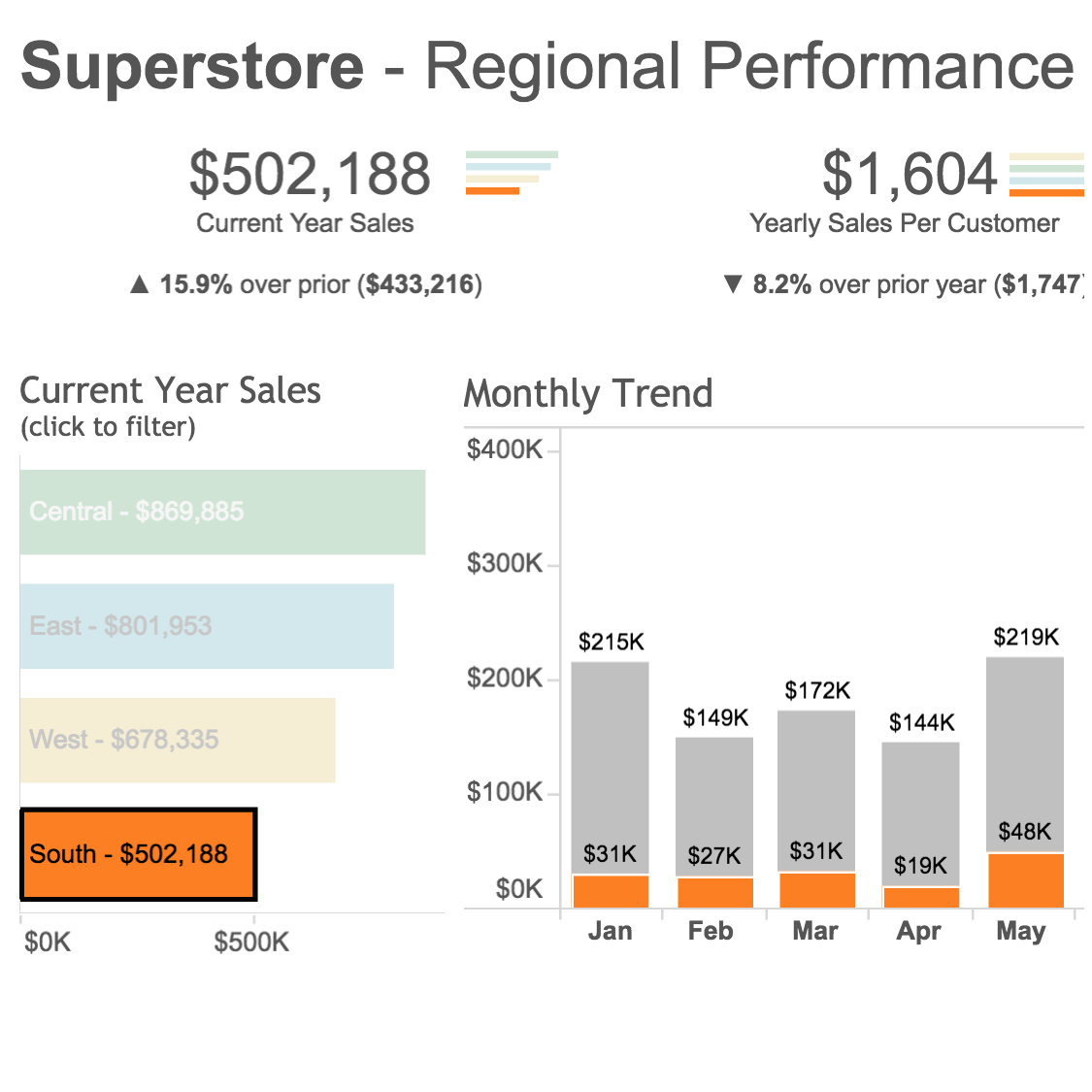Select the East region bar
The width and height of the screenshot is (1092, 1092).
click(x=207, y=626)
